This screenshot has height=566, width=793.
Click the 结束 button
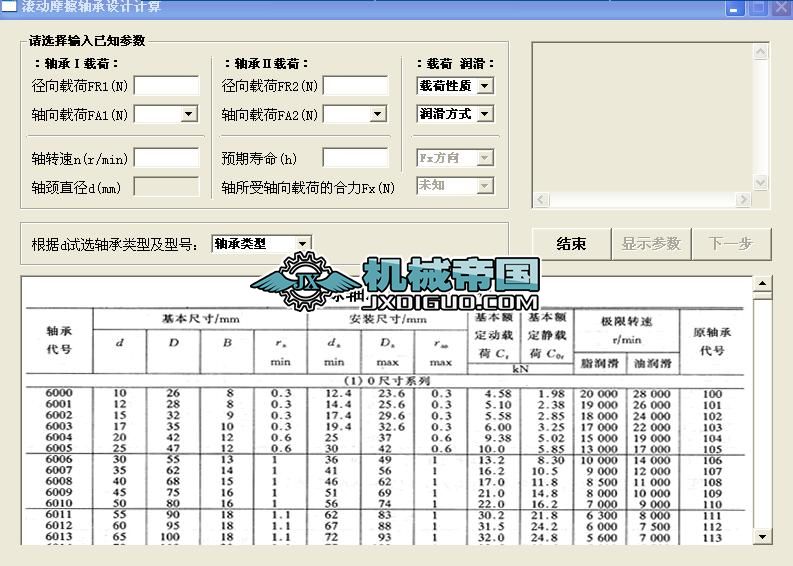tap(571, 244)
